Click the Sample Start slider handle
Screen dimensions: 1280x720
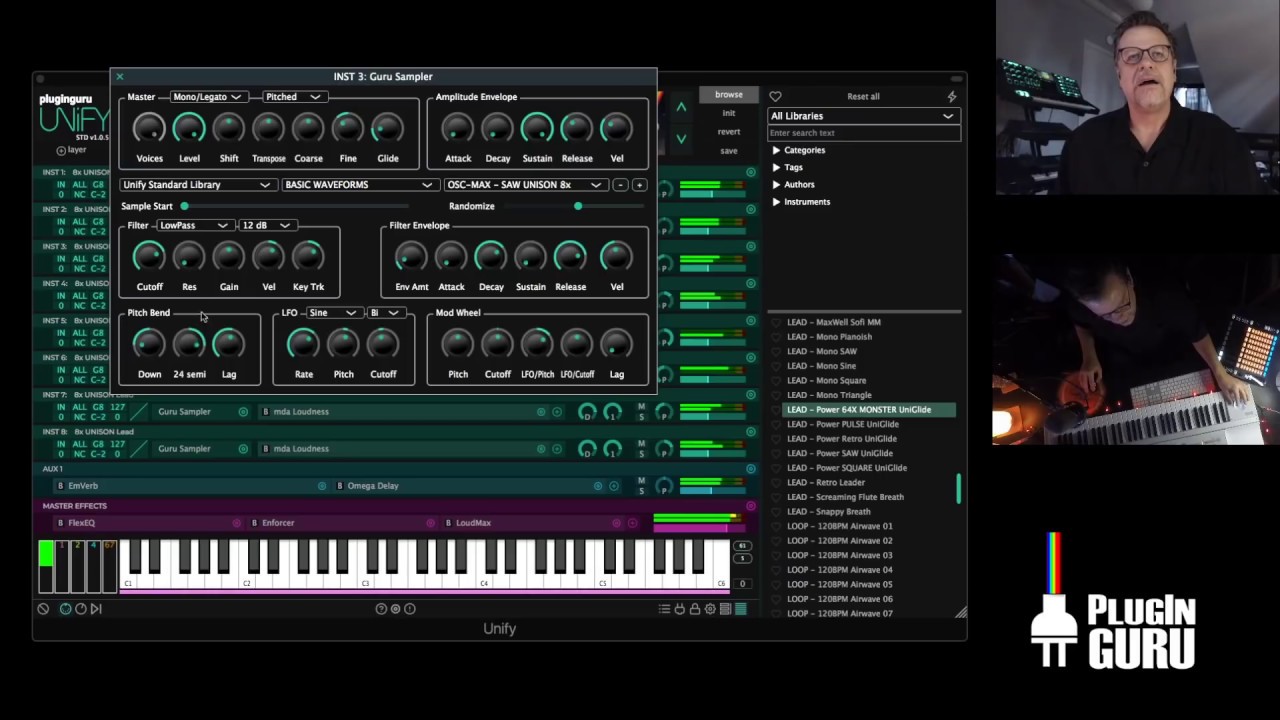[184, 206]
